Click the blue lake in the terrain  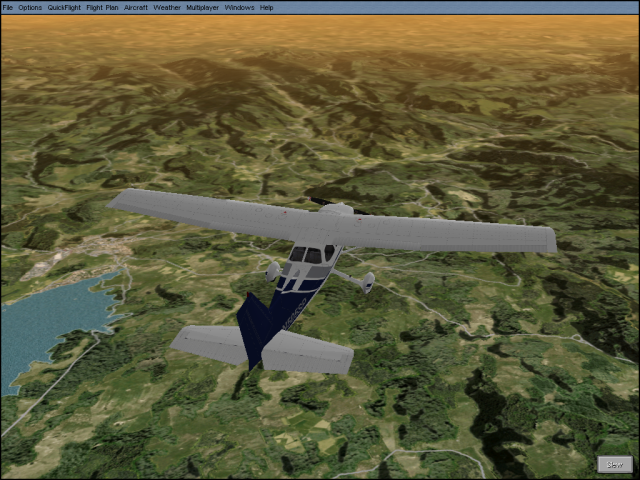coord(45,322)
